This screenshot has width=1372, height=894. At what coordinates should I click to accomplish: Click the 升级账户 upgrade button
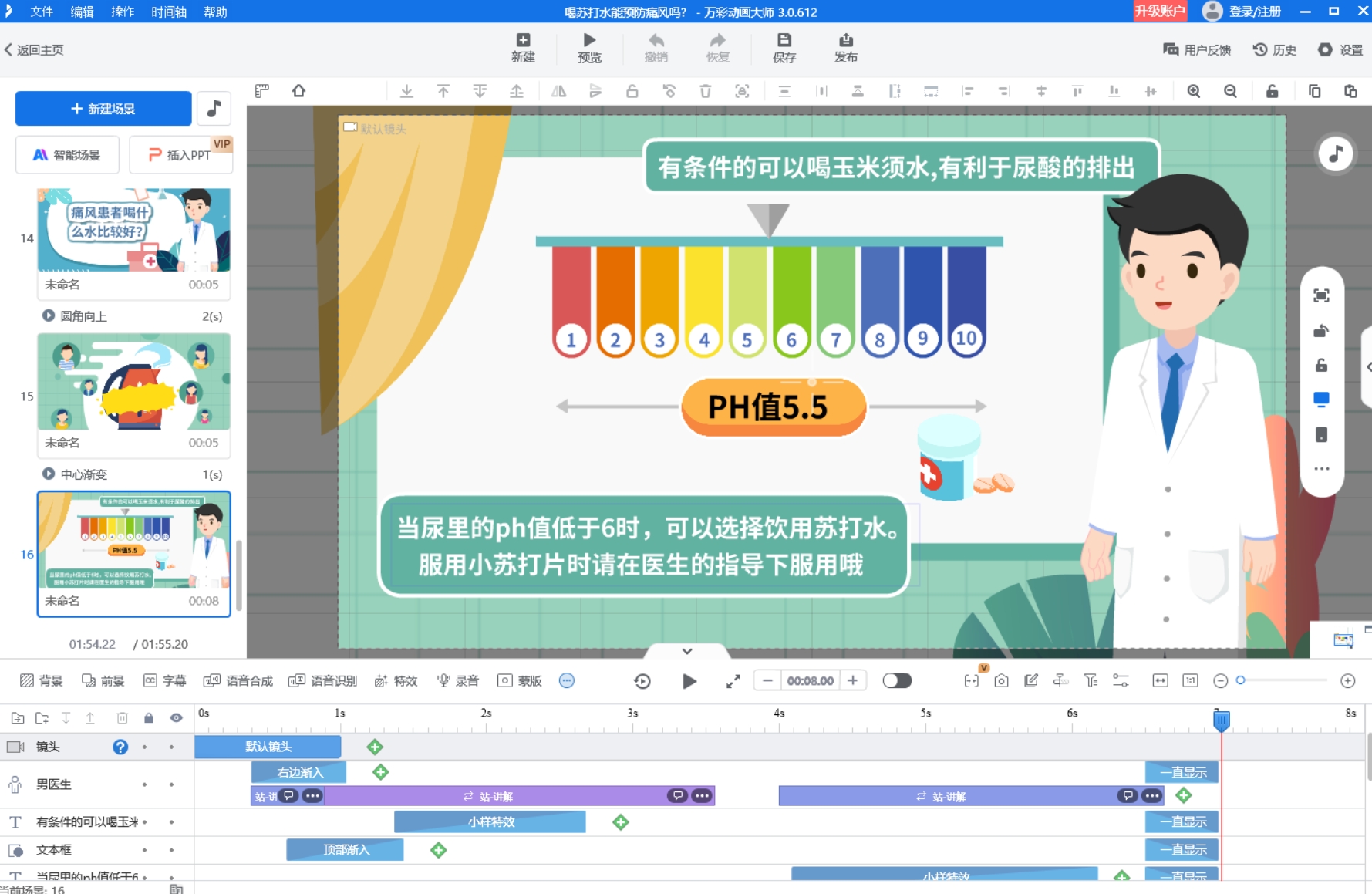(x=1159, y=11)
